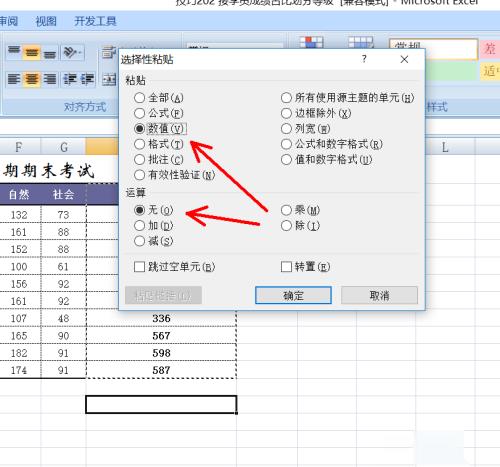
Task: Click the cell containing 174
Action: 19,370
